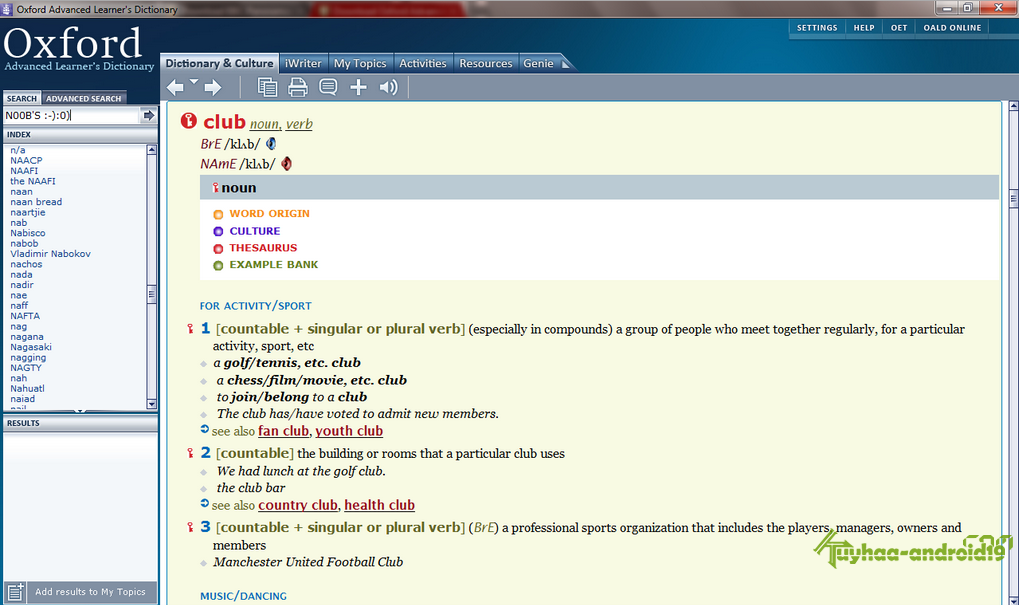Image resolution: width=1019 pixels, height=605 pixels.
Task: Click the plus add-to-topics icon
Action: pos(358,87)
